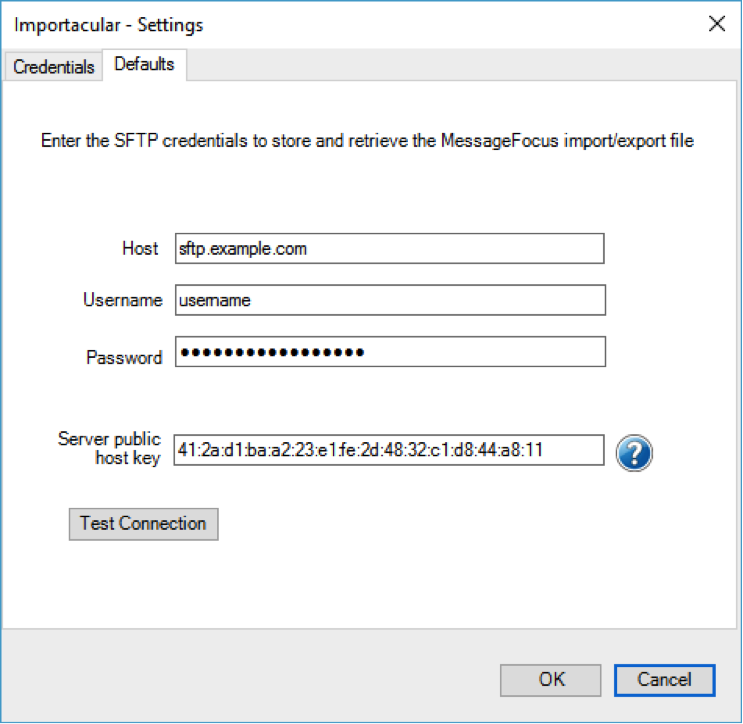Cancel the settings dialog
This screenshot has height=724, width=743.
click(664, 680)
